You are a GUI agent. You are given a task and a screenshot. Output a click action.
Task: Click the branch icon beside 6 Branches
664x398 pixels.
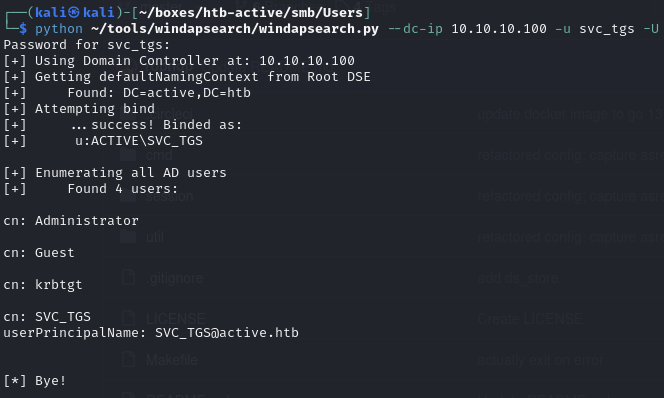tap(242, 6)
